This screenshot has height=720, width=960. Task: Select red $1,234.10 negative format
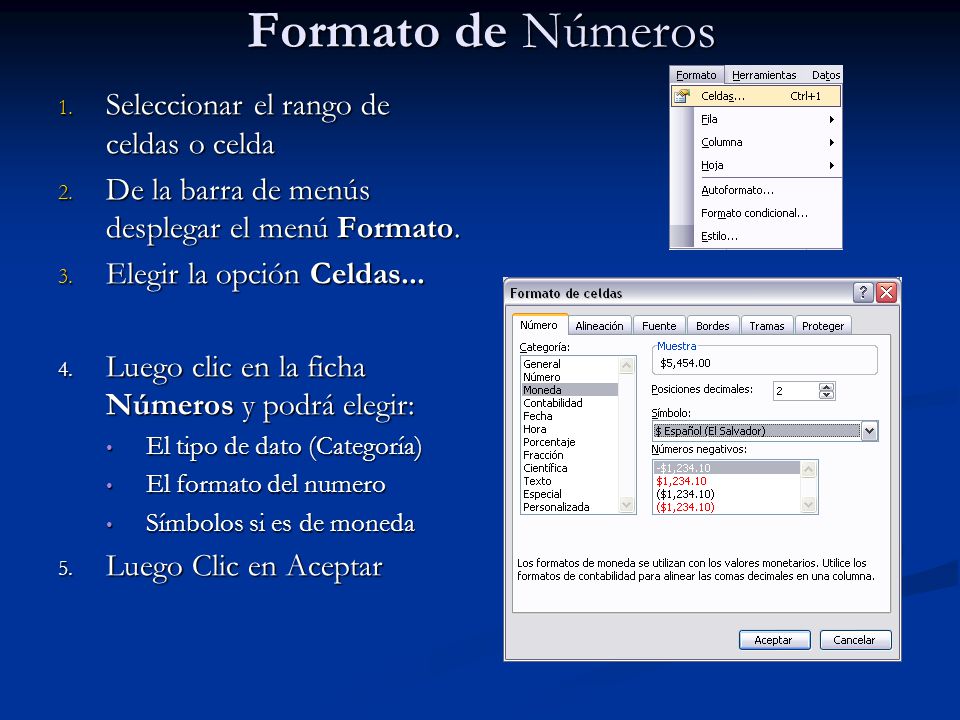[x=726, y=481]
